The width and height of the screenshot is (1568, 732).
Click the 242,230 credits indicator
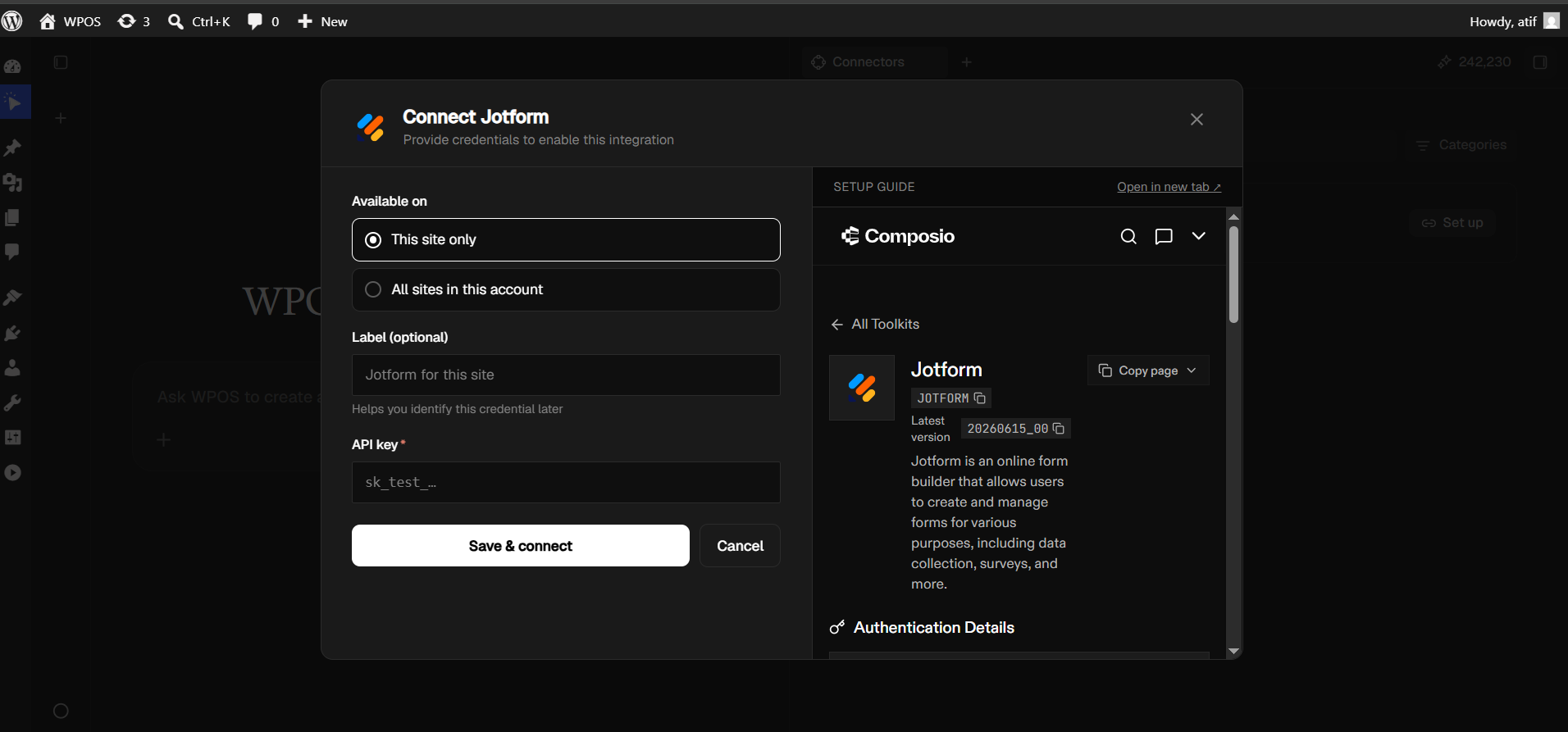tap(1474, 62)
